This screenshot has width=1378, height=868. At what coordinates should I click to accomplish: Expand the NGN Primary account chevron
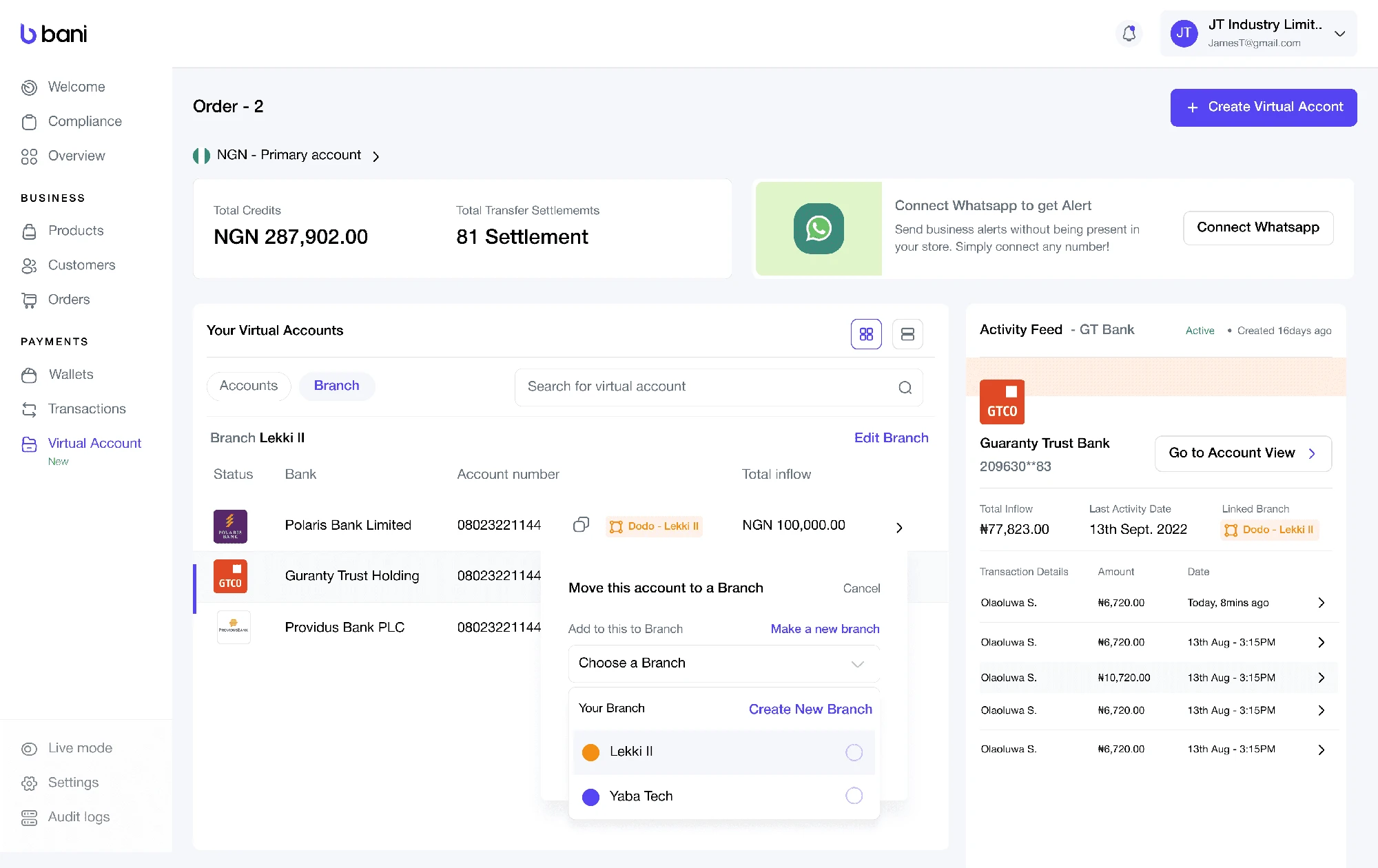point(376,156)
